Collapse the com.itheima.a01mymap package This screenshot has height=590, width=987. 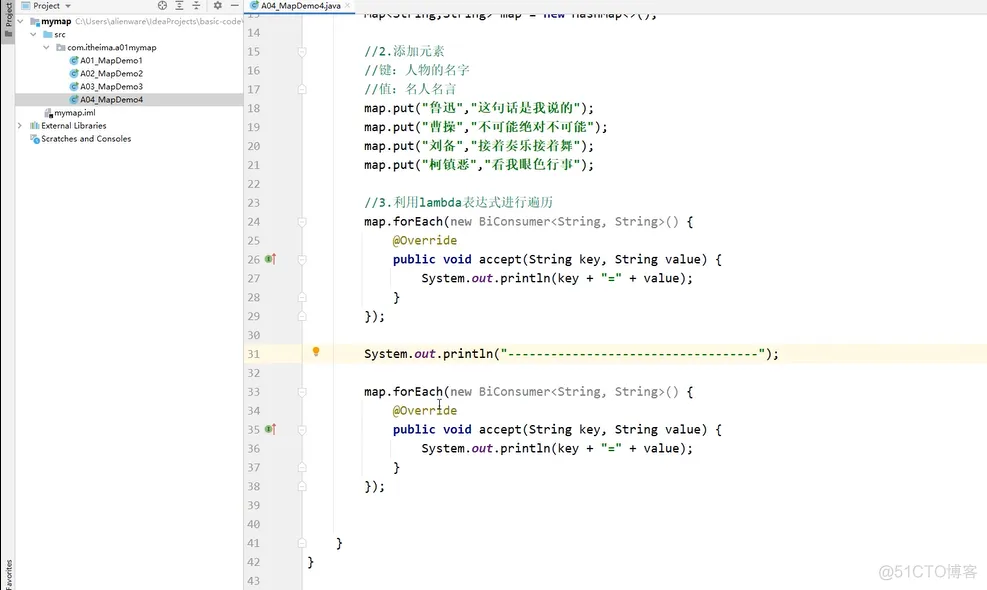point(44,47)
